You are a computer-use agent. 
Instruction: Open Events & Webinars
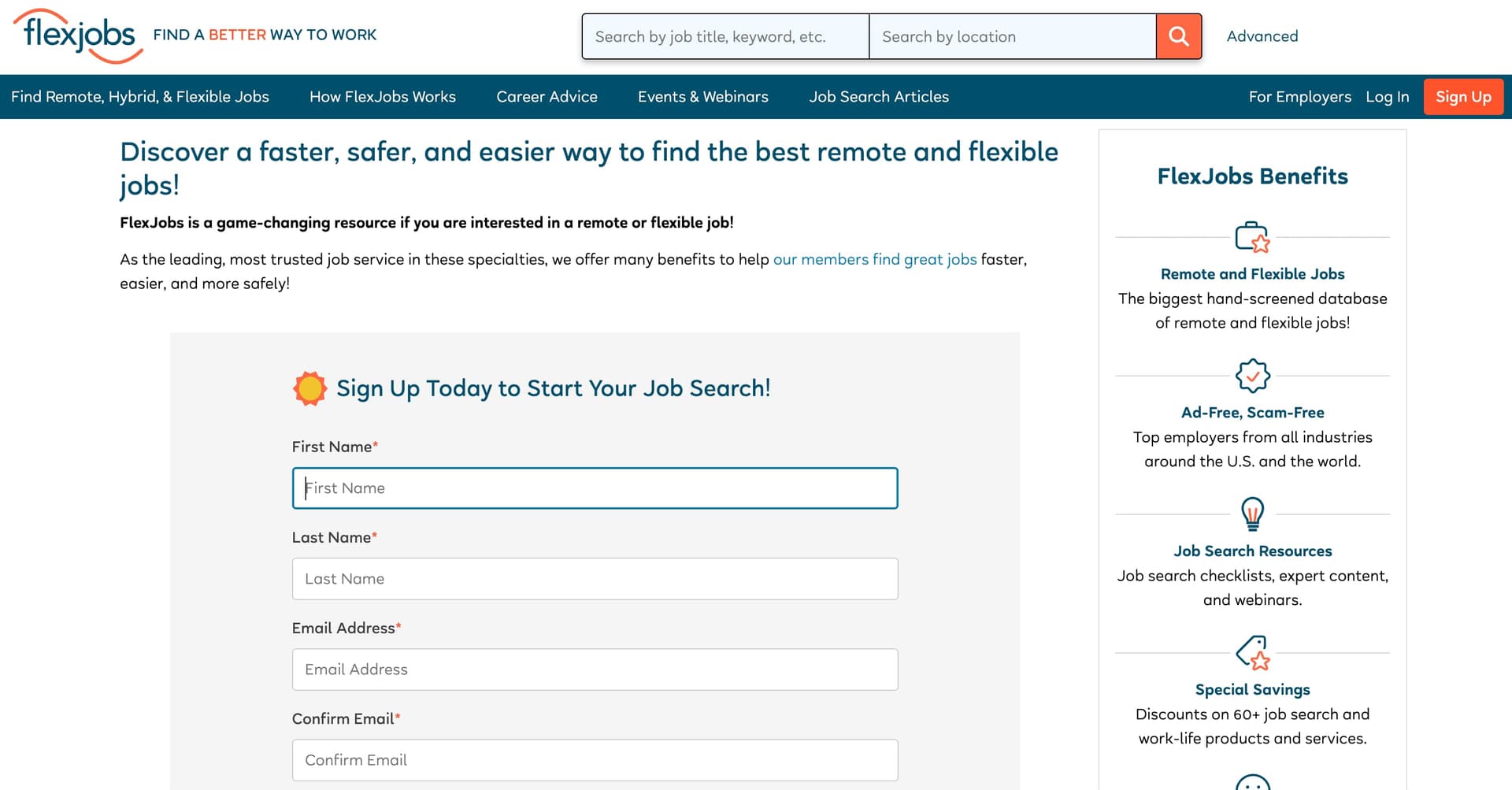[703, 96]
